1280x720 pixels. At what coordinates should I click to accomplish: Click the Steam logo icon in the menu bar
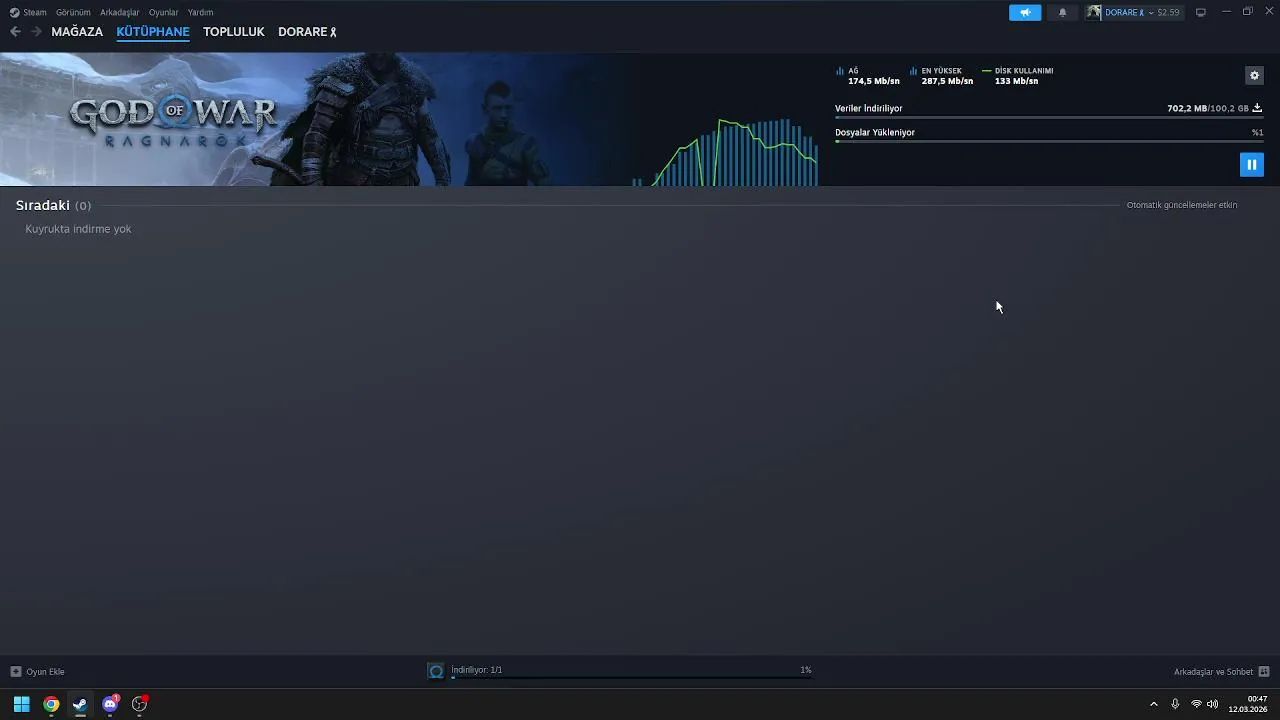pyautogui.click(x=14, y=12)
